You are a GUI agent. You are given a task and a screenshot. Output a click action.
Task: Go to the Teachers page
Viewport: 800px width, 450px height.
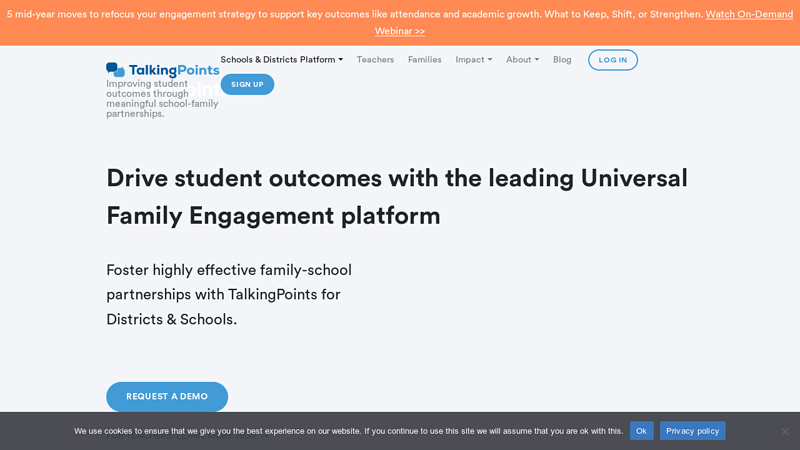coord(375,60)
